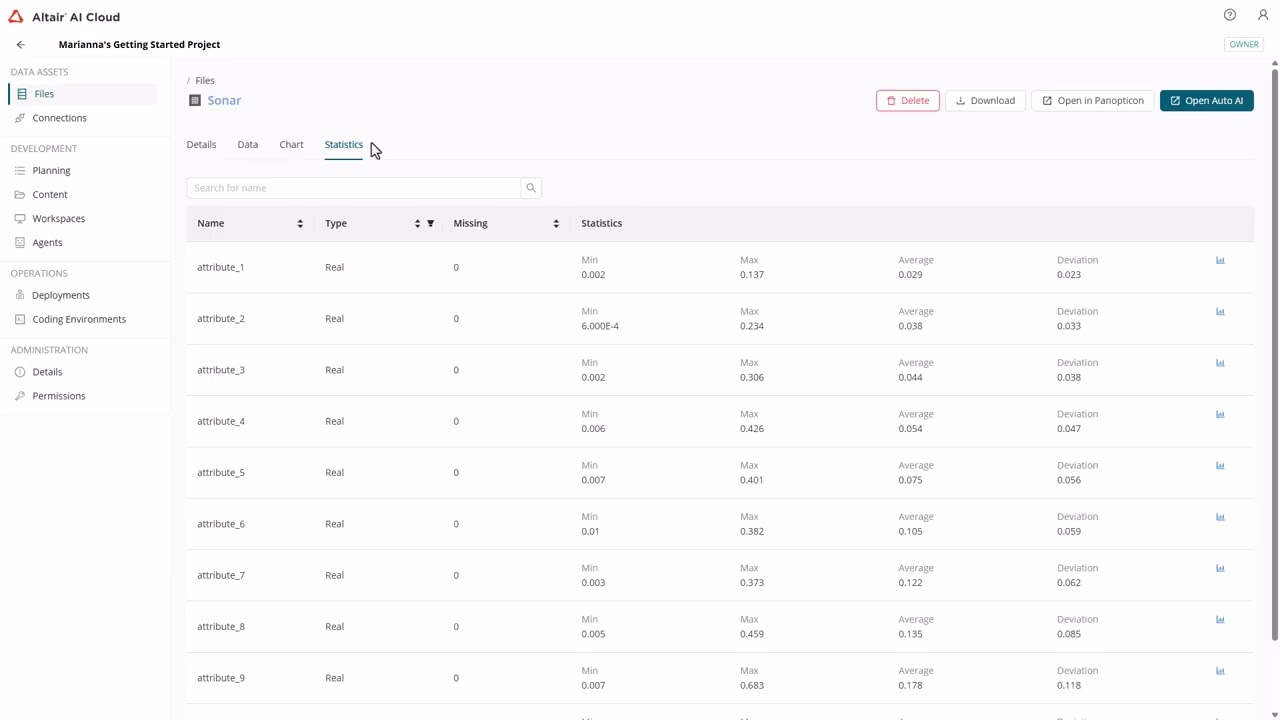
Task: Click the attribute_1 name cell
Action: (221, 267)
